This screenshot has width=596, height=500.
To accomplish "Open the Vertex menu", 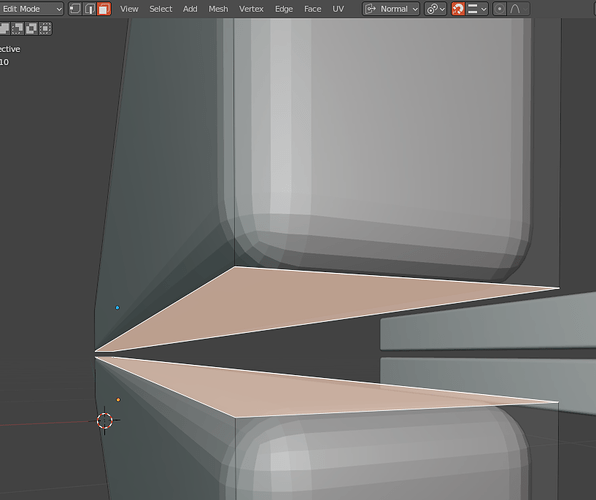I will coord(251,9).
